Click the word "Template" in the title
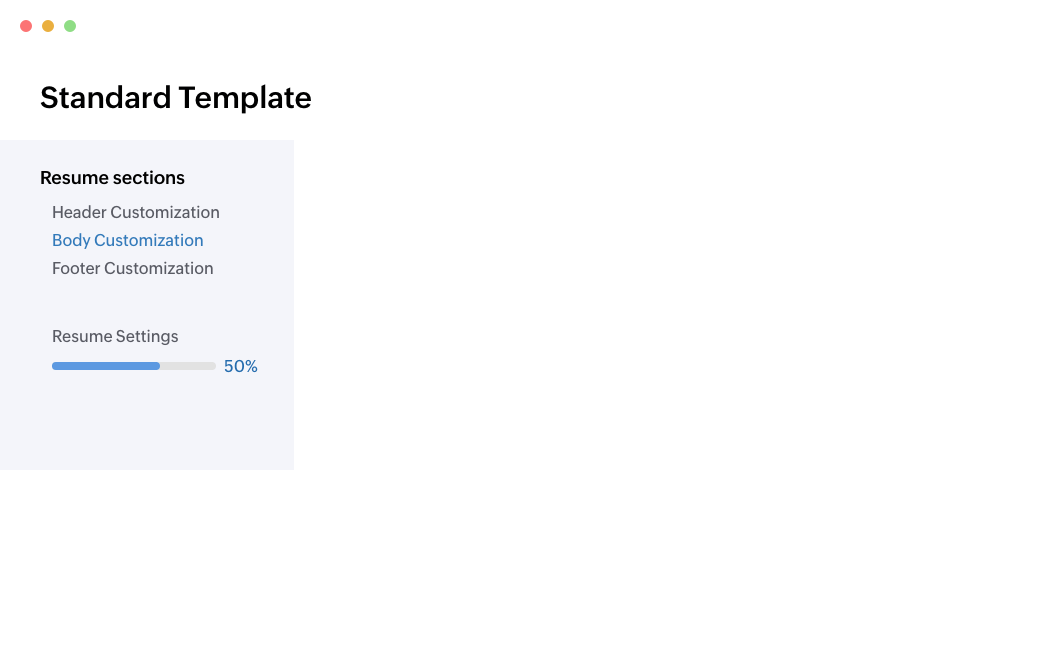The width and height of the screenshot is (1044, 660). [x=245, y=98]
